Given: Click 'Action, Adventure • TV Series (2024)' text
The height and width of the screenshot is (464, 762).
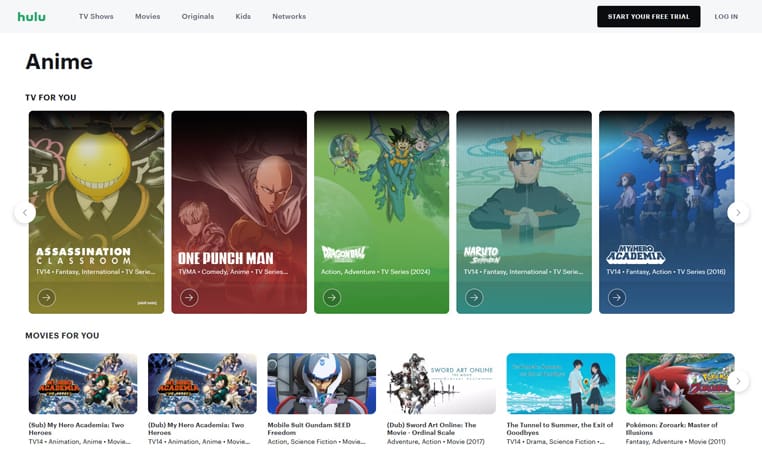Looking at the screenshot, I should pyautogui.click(x=376, y=272).
